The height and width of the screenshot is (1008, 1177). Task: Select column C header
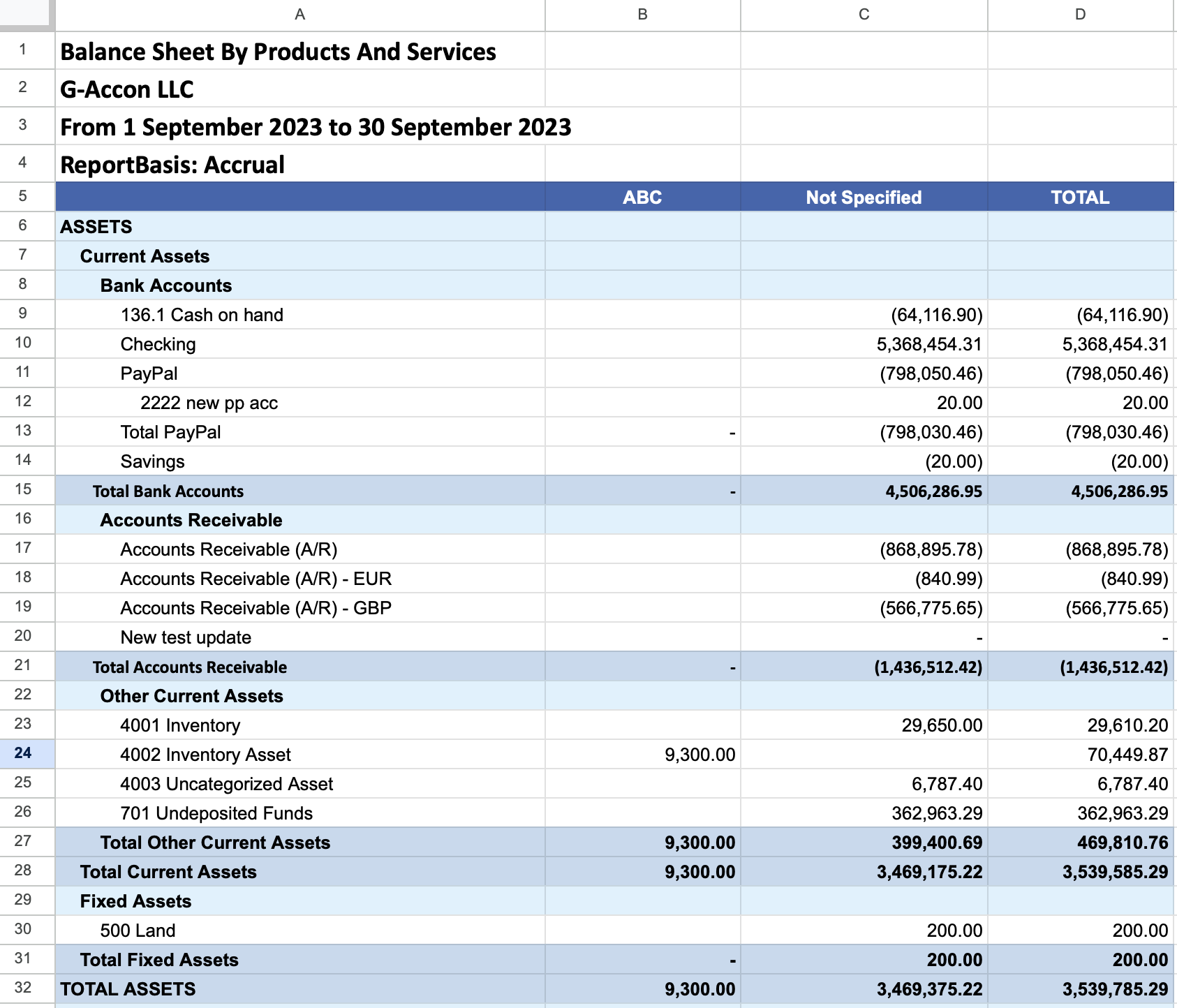[x=864, y=15]
